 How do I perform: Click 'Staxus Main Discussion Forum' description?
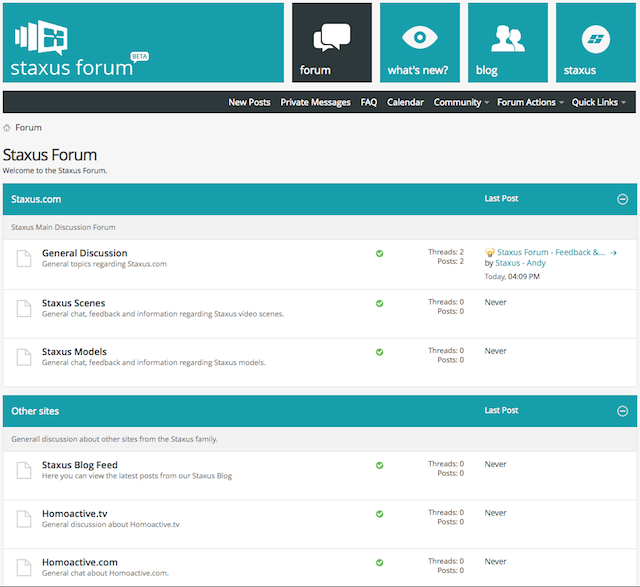63,227
